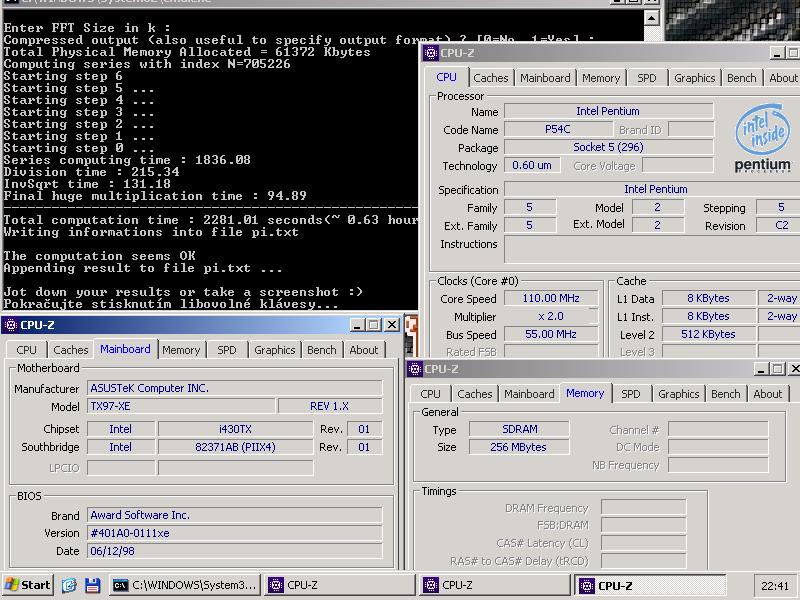The width and height of the screenshot is (800, 600).
Task: Click BIOS Brand field Award Software Inc.
Action: pyautogui.click(x=235, y=515)
